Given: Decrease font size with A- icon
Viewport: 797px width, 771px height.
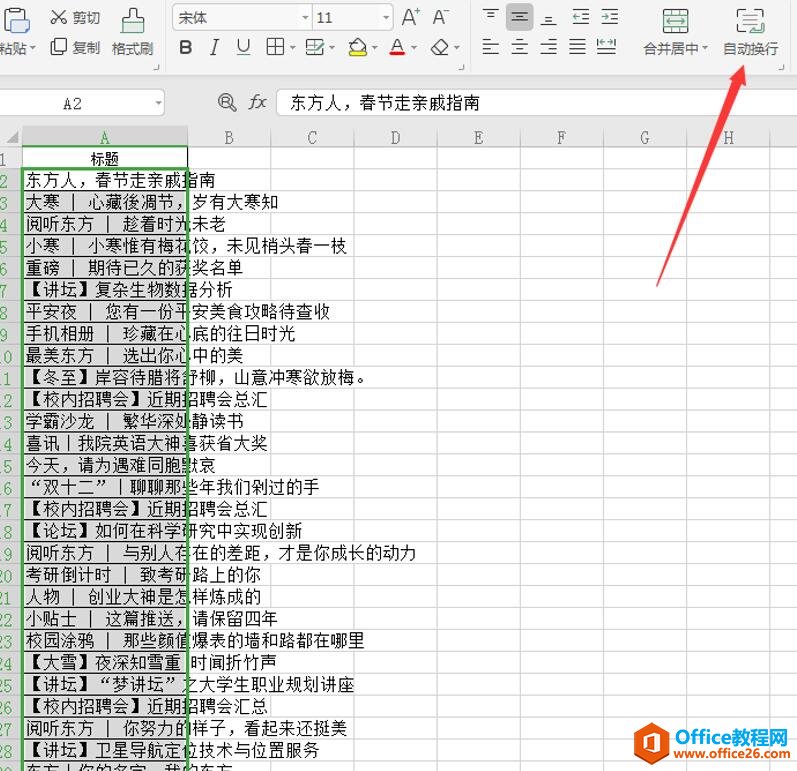Looking at the screenshot, I should point(440,18).
